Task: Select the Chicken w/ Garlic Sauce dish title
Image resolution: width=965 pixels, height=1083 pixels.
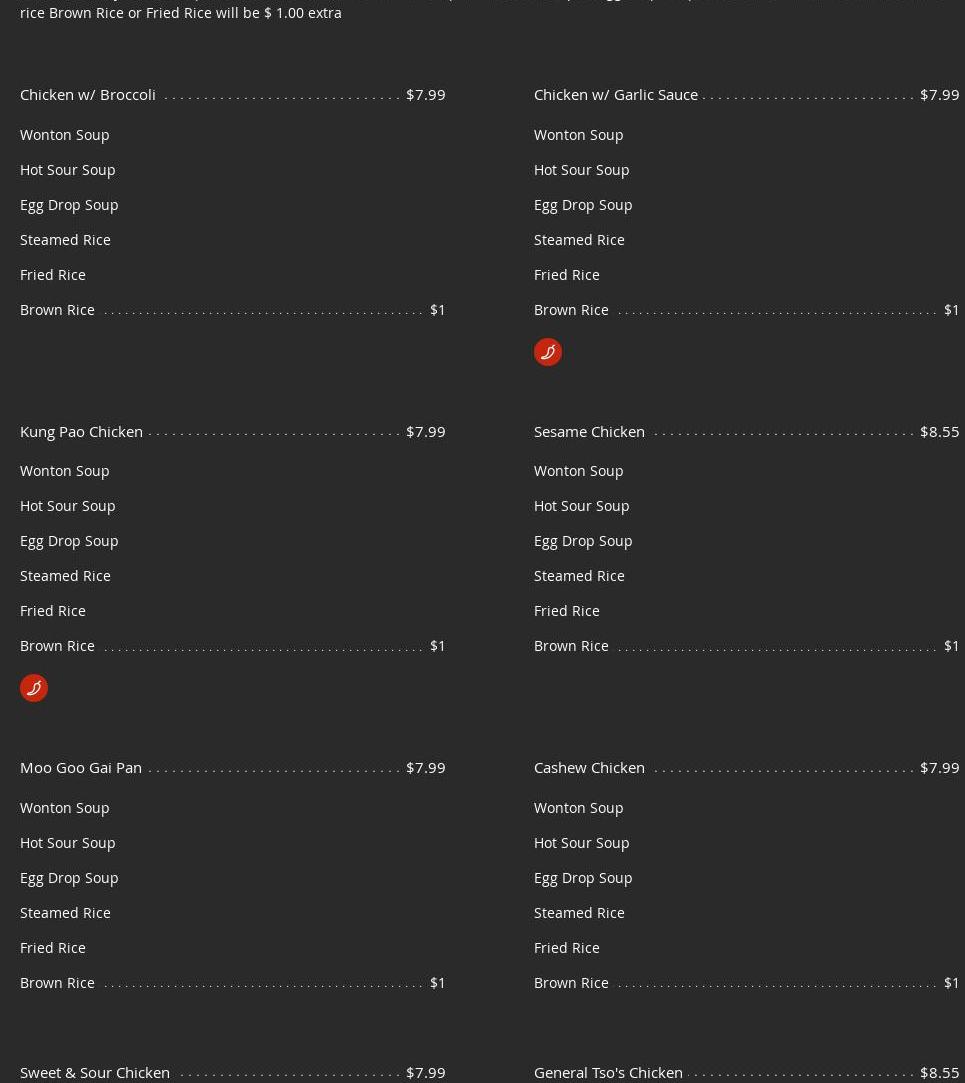Action: (615, 94)
